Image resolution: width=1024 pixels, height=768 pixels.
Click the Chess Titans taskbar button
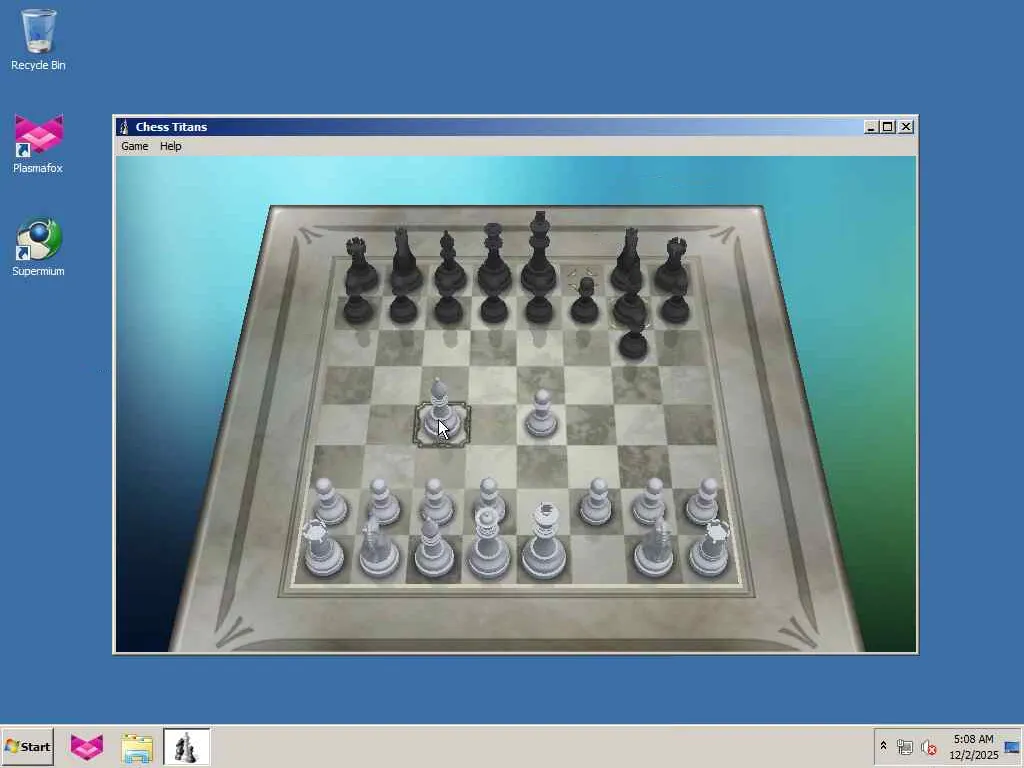click(187, 746)
